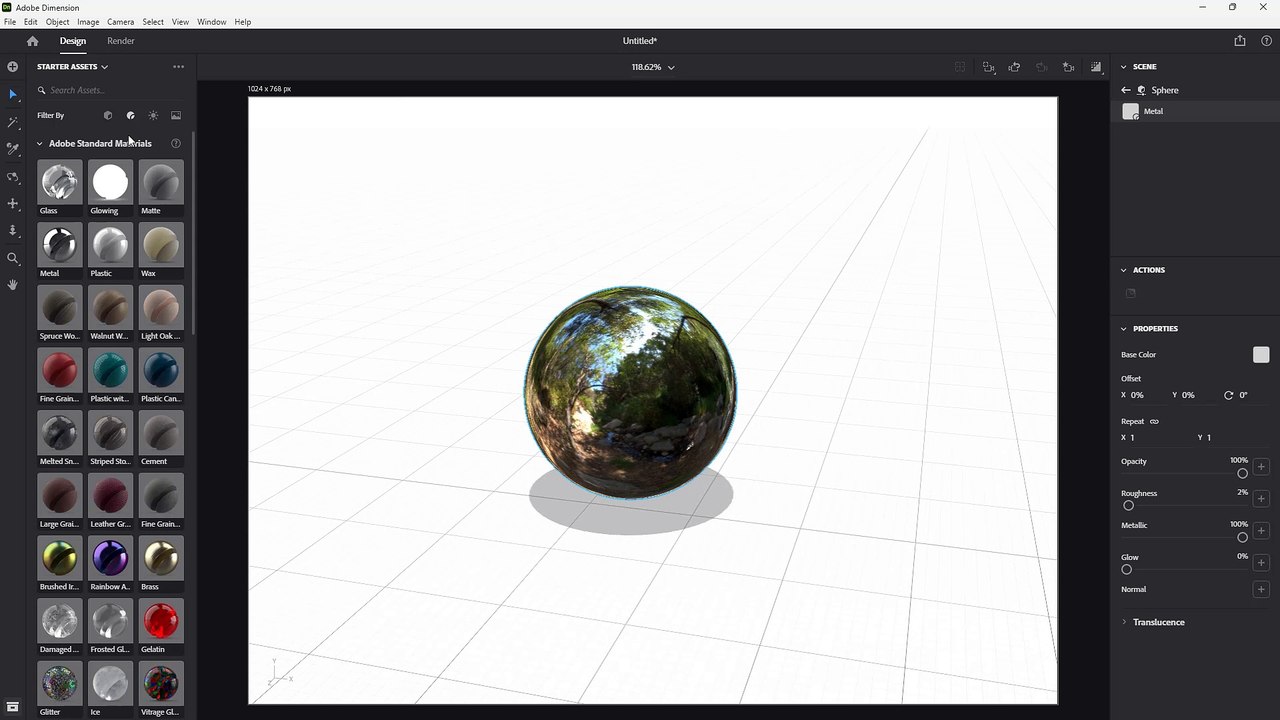Image resolution: width=1280 pixels, height=720 pixels.
Task: Open the Help icon at top right
Action: [1267, 41]
